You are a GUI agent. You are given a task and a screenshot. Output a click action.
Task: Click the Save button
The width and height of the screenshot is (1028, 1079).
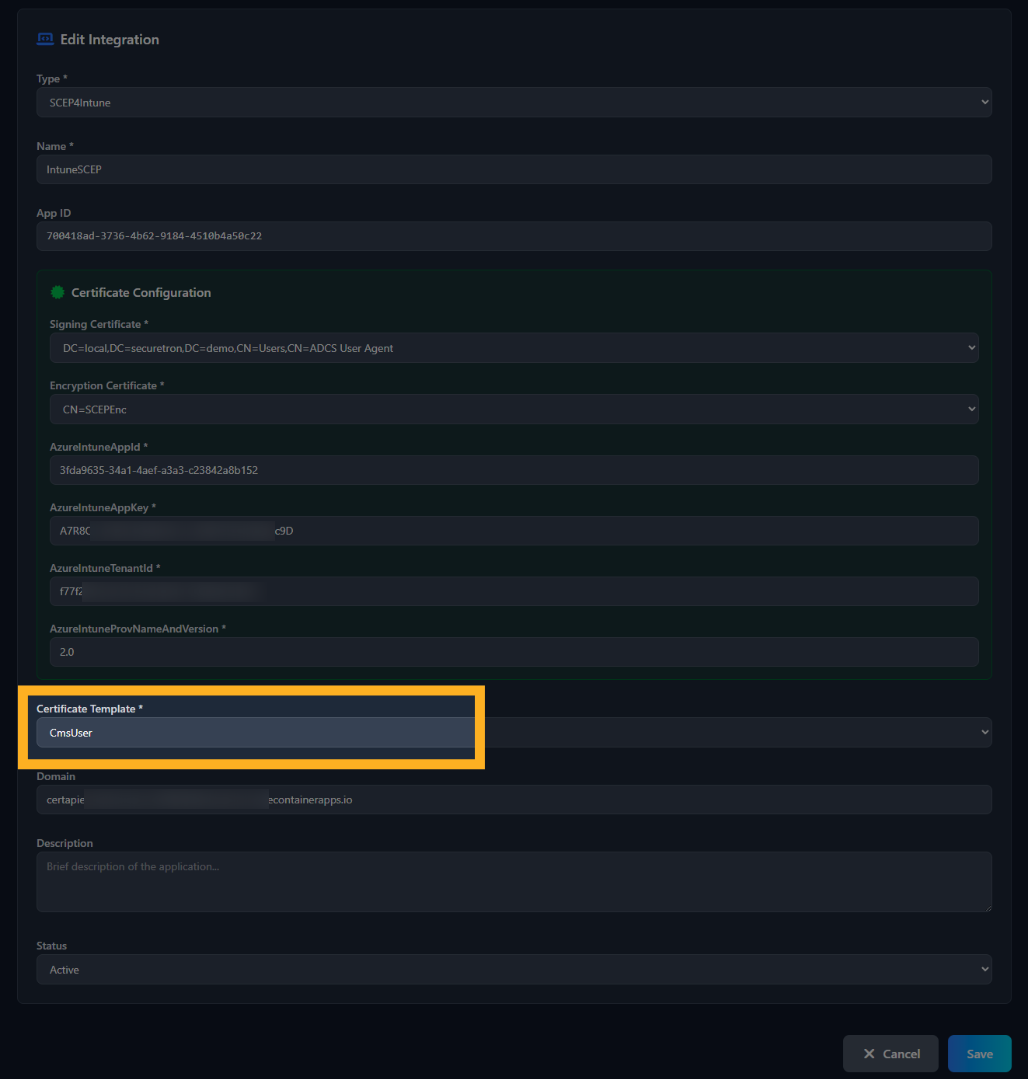pyautogui.click(x=979, y=1053)
